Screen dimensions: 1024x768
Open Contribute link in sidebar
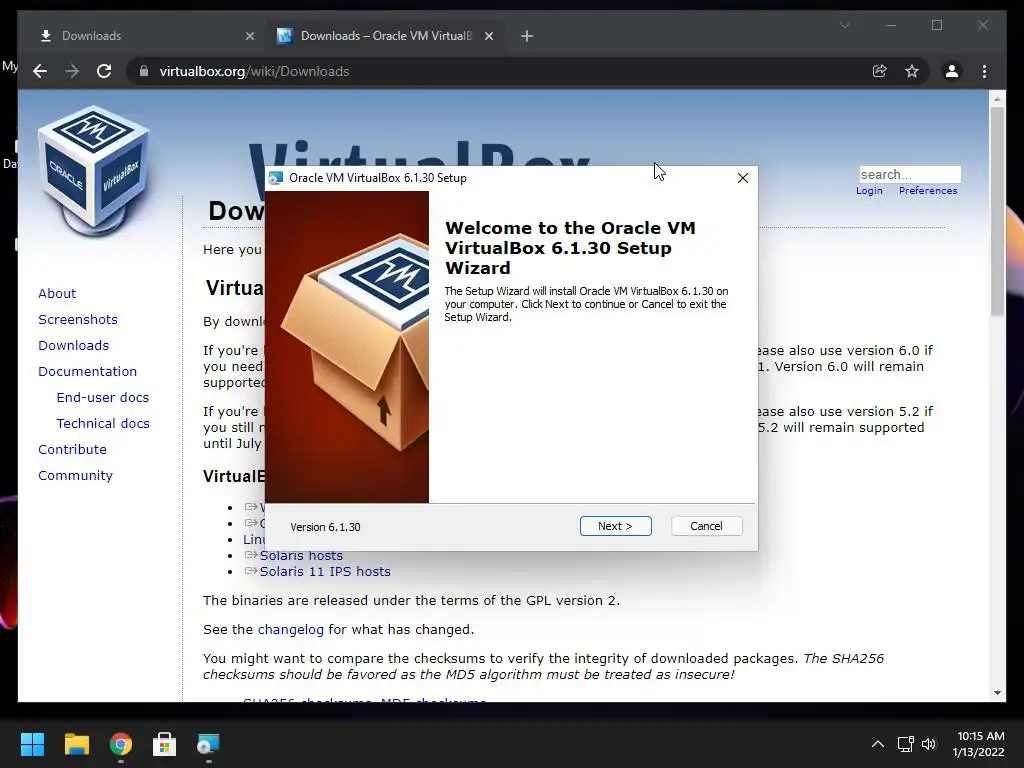pos(72,449)
